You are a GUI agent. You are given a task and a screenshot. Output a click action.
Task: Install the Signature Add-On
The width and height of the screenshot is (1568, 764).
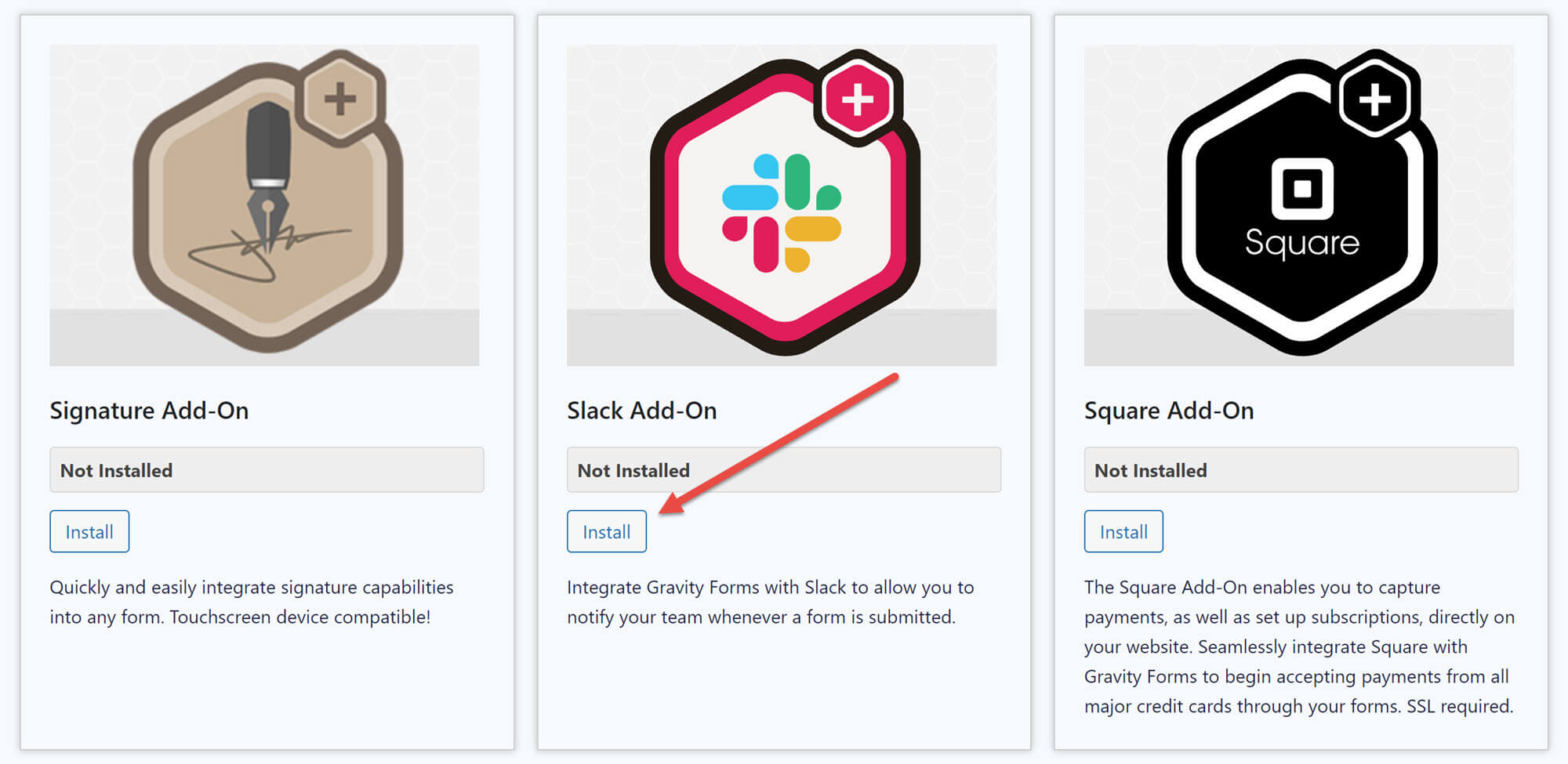pyautogui.click(x=89, y=531)
